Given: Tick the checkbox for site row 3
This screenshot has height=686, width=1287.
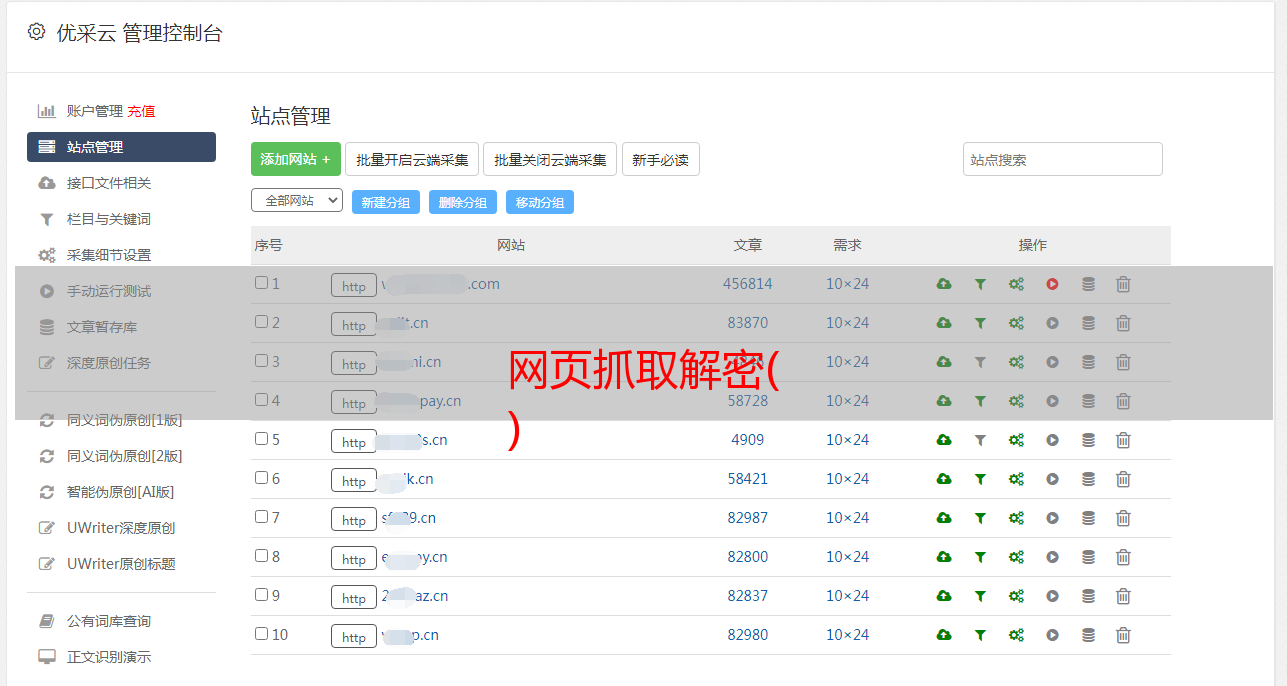Looking at the screenshot, I should [261, 361].
